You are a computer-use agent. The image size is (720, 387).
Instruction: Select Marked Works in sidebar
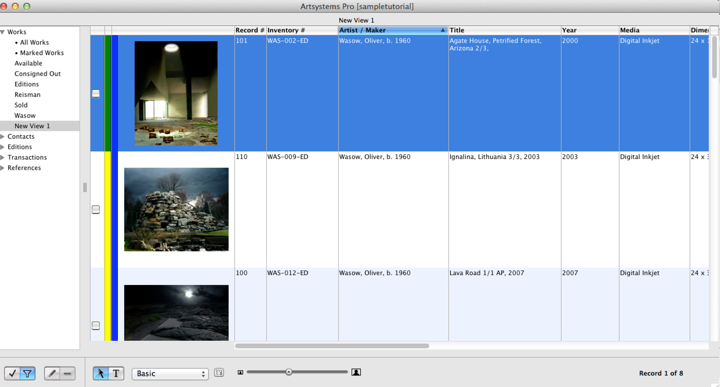(42, 53)
